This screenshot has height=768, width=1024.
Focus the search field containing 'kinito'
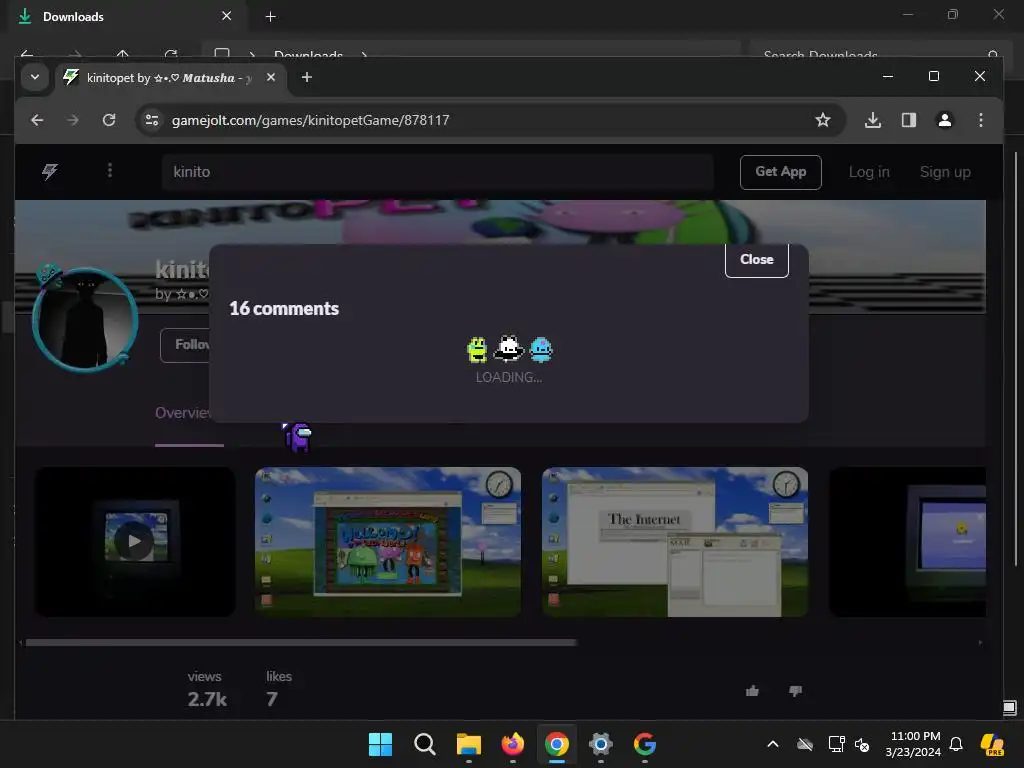tap(438, 172)
